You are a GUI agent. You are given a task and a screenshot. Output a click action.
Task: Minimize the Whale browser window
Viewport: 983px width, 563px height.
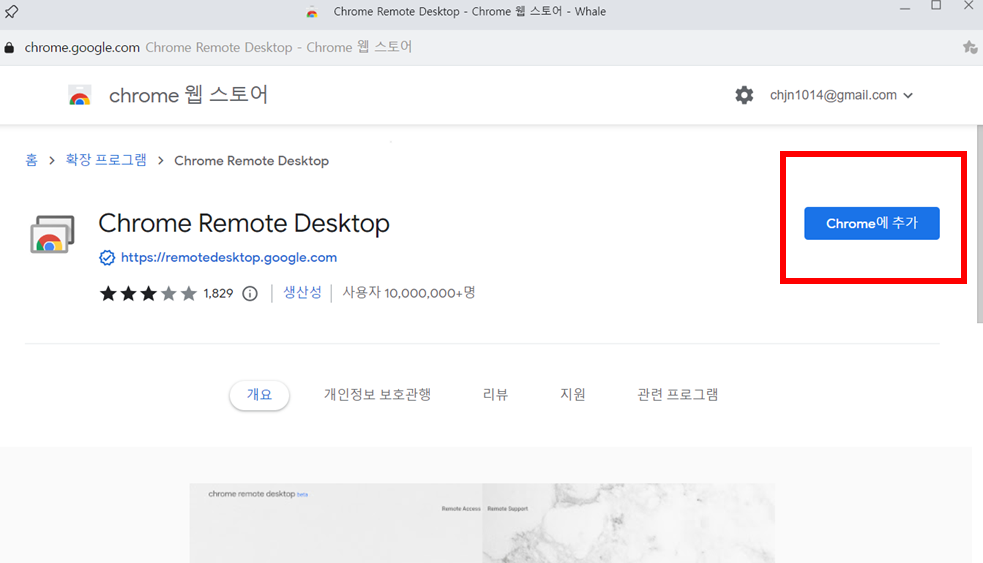coord(905,8)
